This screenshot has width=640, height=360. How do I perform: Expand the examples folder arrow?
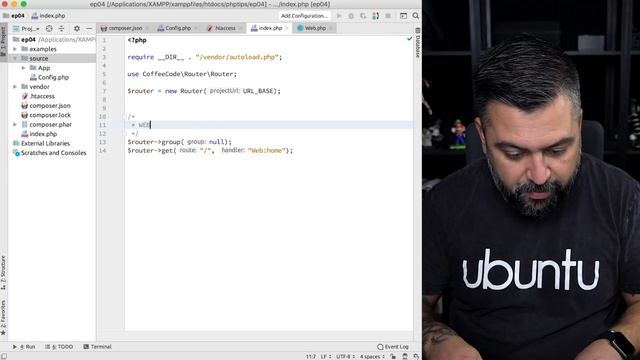pyautogui.click(x=16, y=49)
